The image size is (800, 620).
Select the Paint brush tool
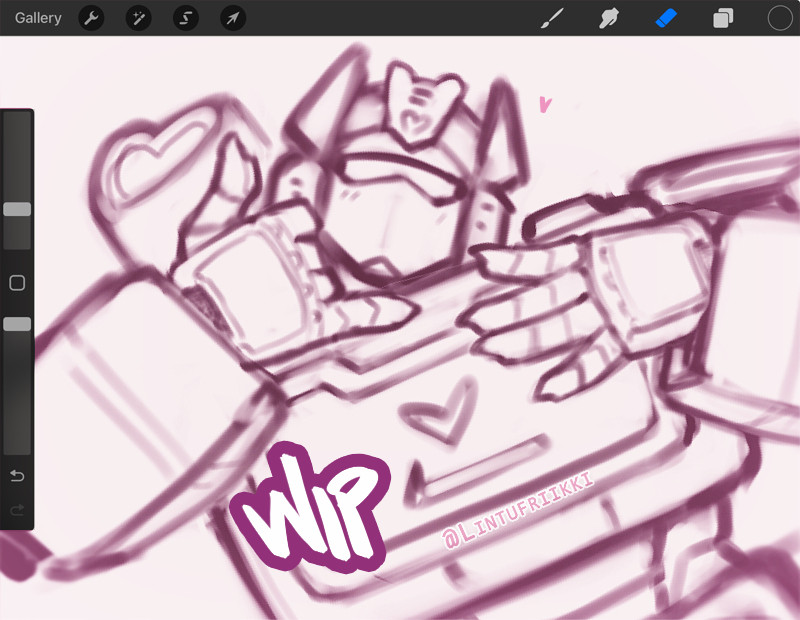coord(552,18)
